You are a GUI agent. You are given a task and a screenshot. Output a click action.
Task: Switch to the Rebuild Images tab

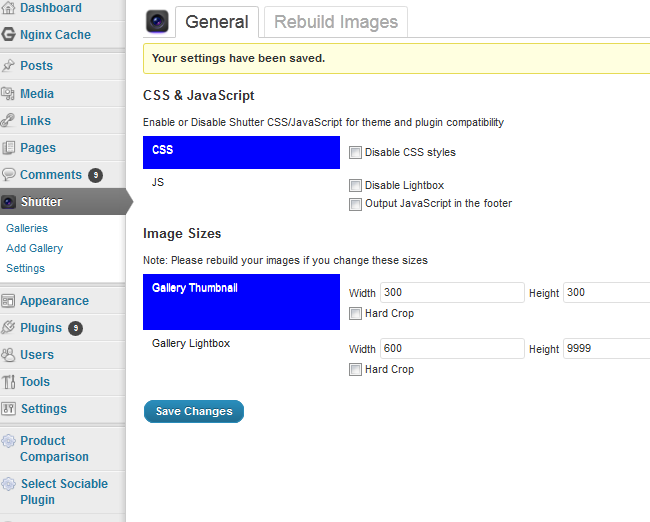336,22
